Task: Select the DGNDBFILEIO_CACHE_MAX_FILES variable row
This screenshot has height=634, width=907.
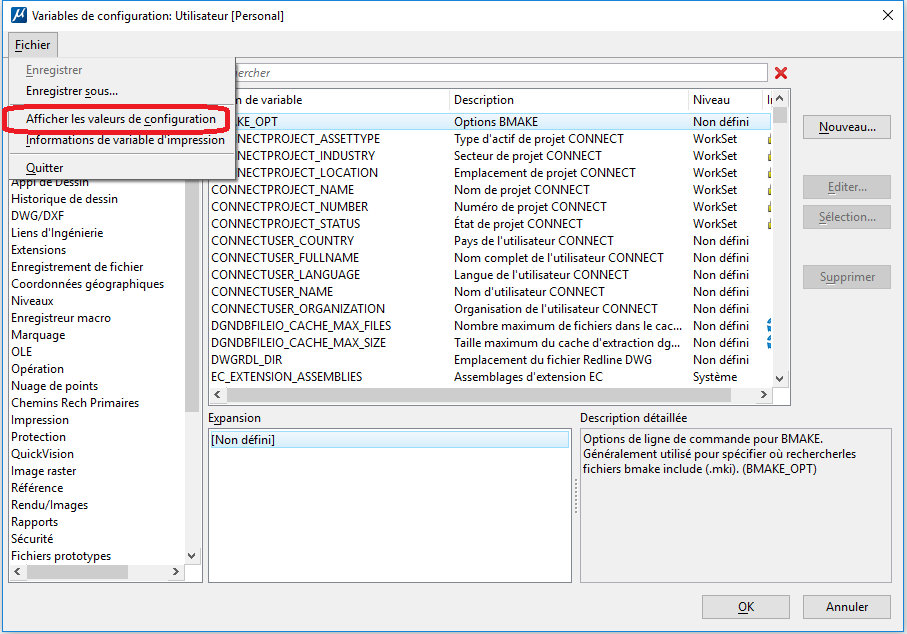Action: [490, 326]
